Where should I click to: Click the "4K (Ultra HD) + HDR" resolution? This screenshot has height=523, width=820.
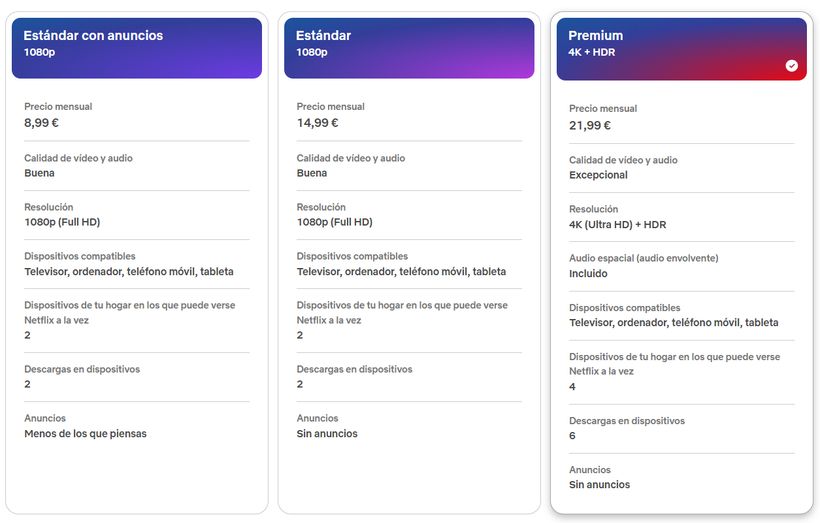point(617,225)
